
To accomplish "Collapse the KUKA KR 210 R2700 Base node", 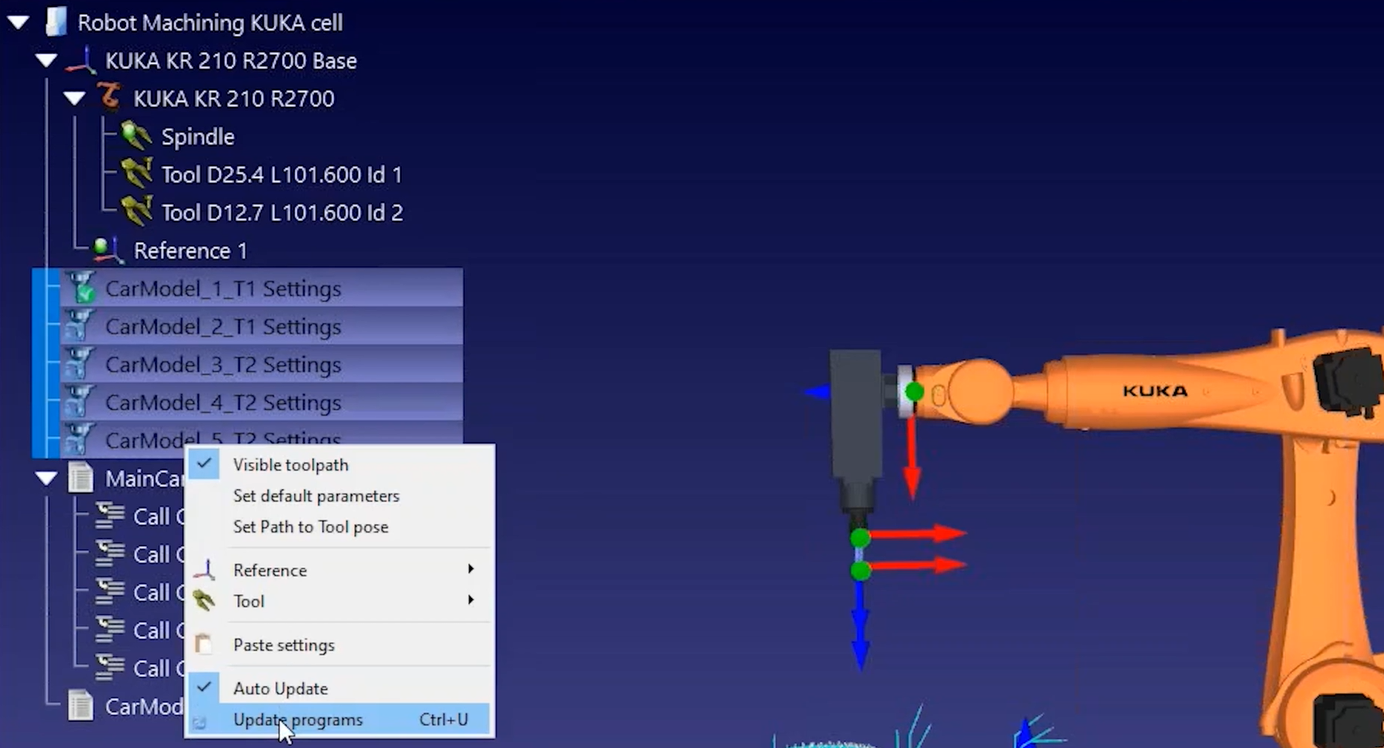I will tap(45, 59).
